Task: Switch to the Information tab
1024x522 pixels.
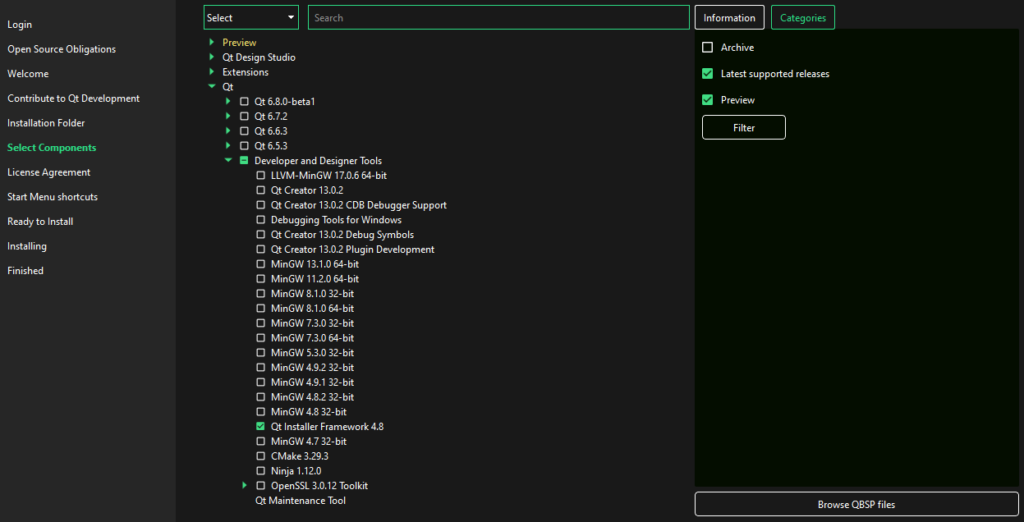Action: point(729,18)
